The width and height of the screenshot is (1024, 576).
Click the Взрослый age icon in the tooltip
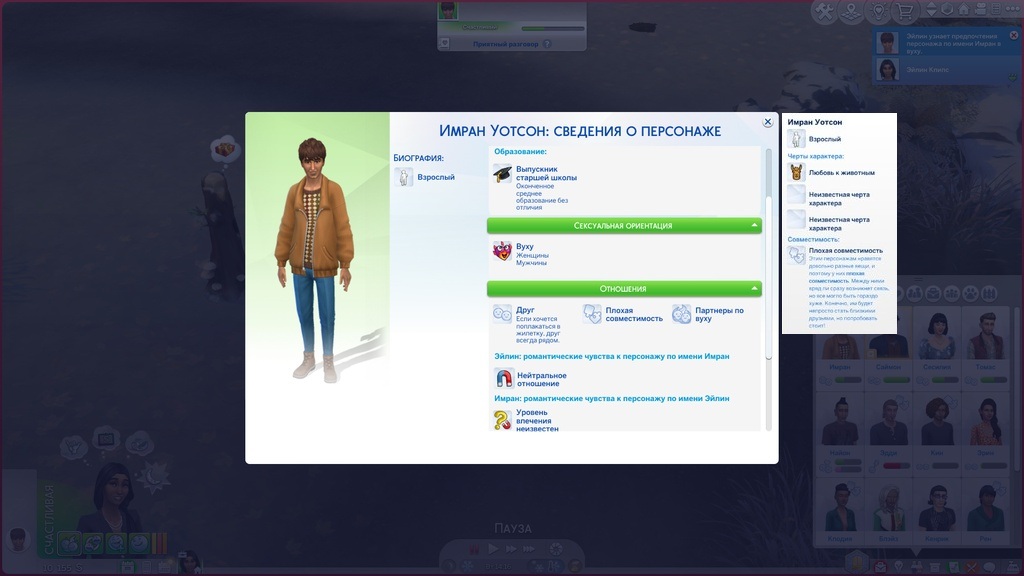click(x=796, y=138)
